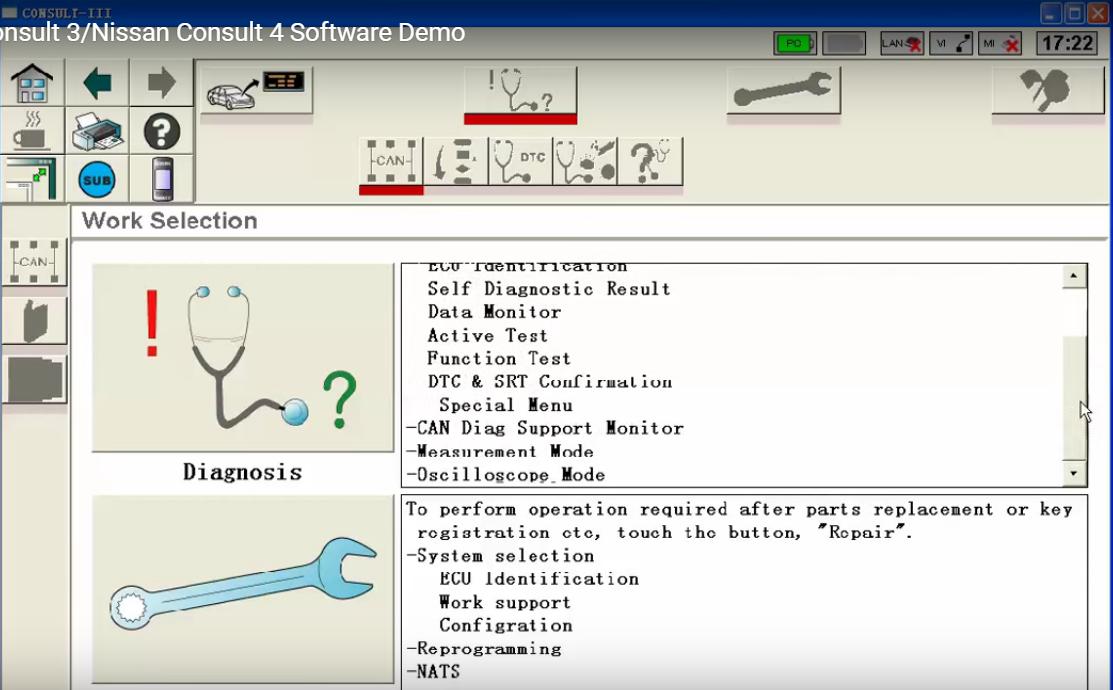Screen dimensions: 1113x690
Task: Select Measurement Mode entry
Action: (500, 451)
